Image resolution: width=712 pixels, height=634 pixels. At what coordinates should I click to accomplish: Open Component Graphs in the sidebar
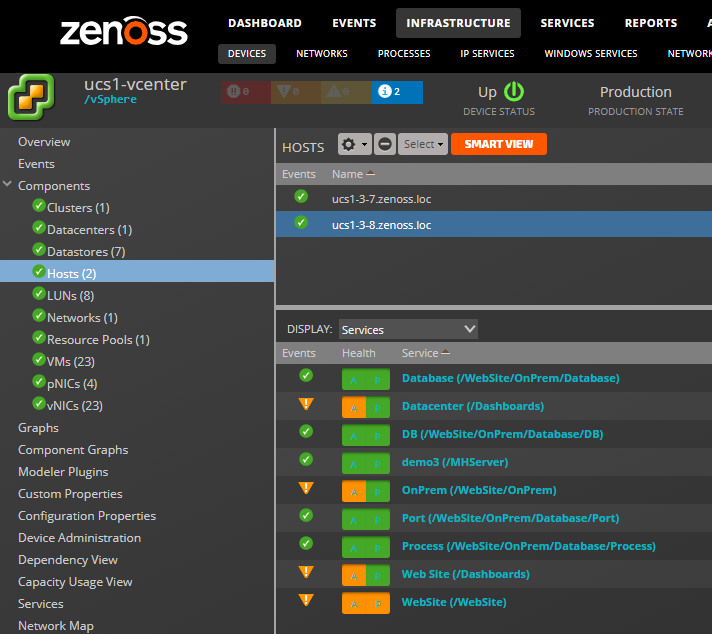[x=73, y=450]
